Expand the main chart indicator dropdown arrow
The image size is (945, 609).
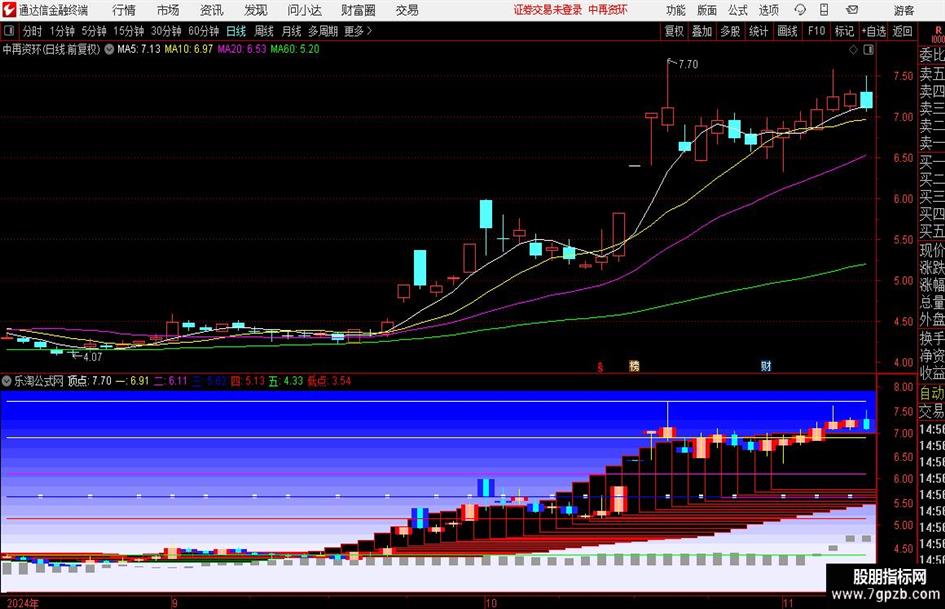click(x=109, y=49)
